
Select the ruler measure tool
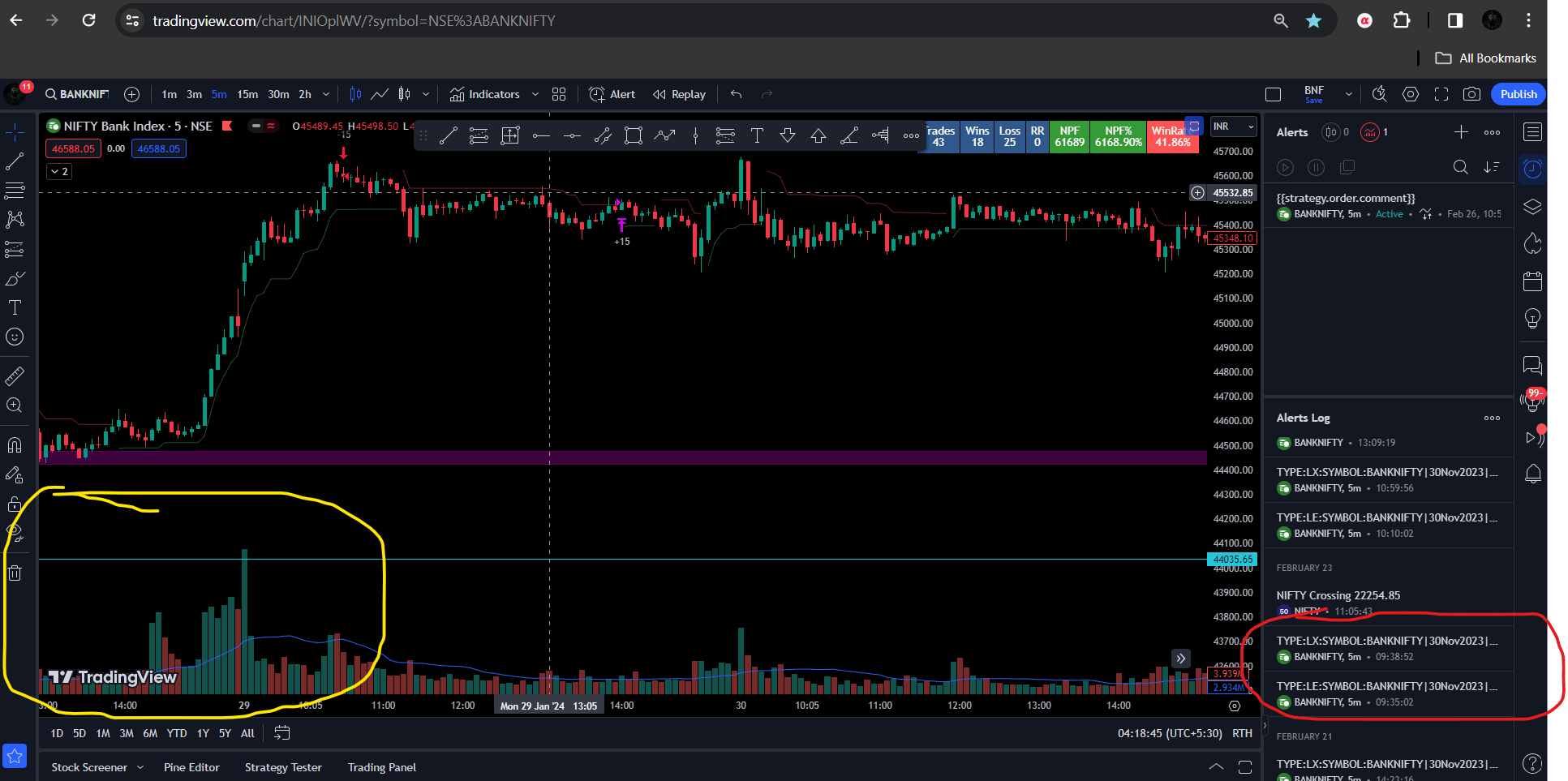tap(15, 375)
